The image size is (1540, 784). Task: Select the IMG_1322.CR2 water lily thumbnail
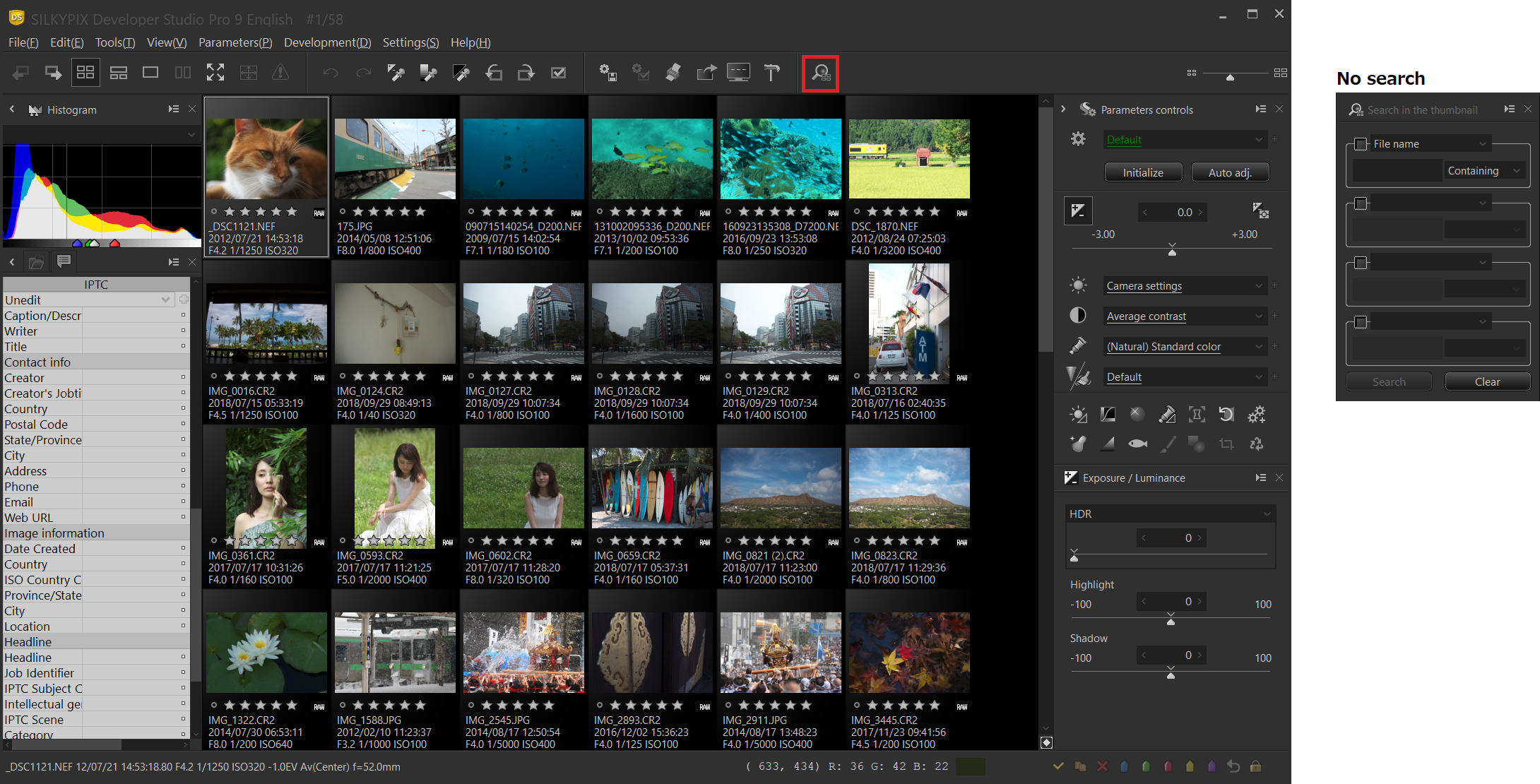[266, 653]
